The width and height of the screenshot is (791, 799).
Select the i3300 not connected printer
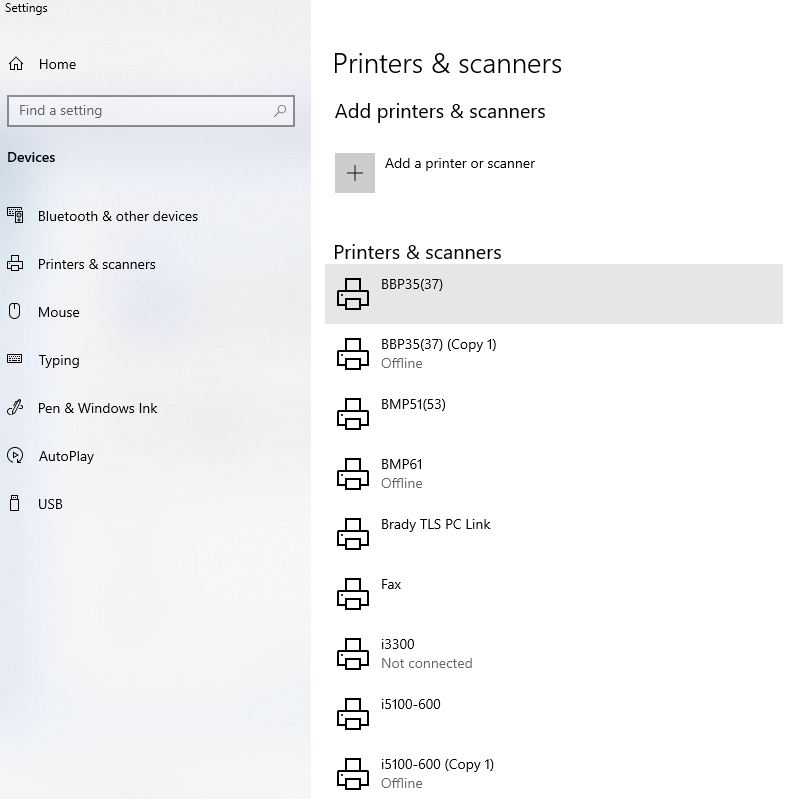coord(554,654)
